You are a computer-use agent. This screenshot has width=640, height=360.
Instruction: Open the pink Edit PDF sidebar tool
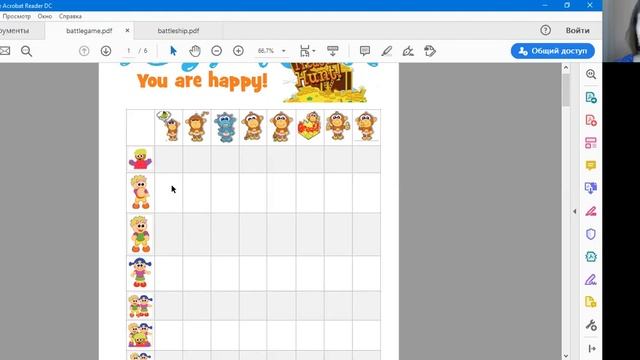591,211
